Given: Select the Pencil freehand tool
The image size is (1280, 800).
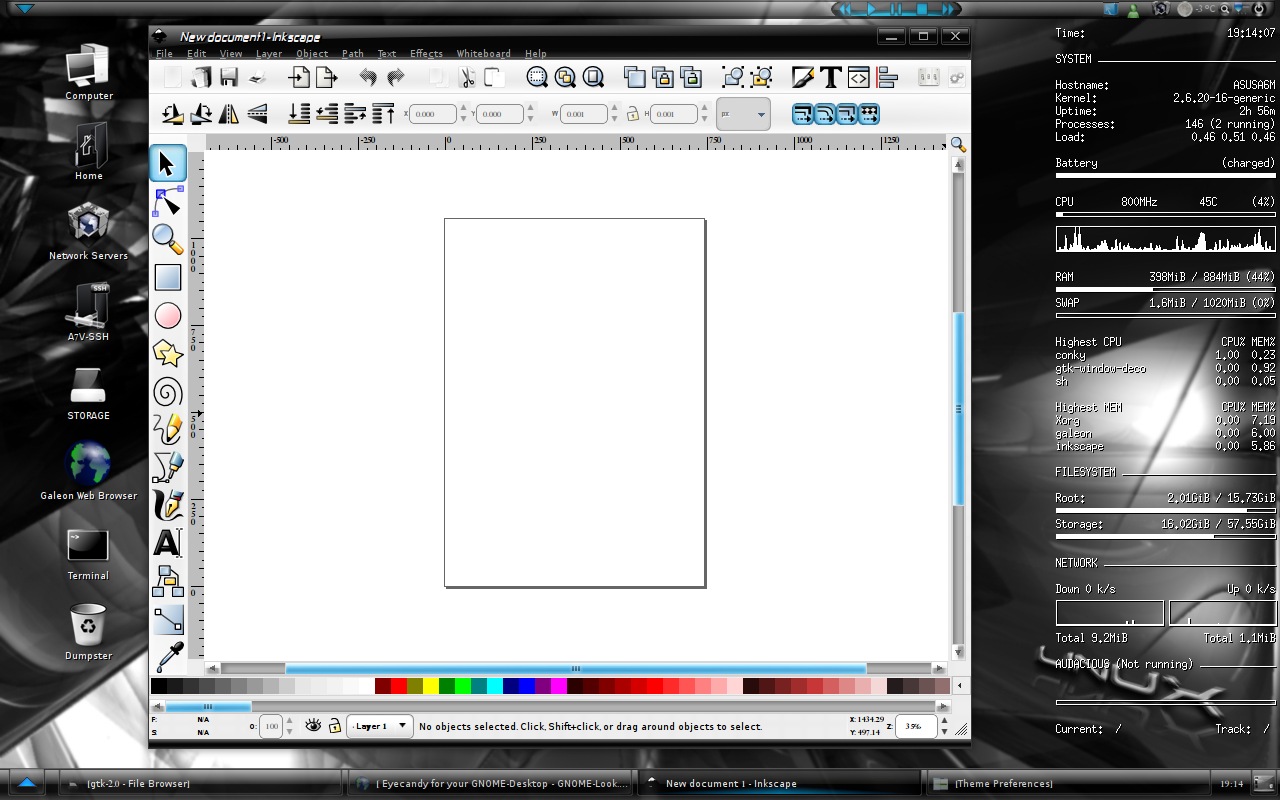Looking at the screenshot, I should [x=167, y=429].
